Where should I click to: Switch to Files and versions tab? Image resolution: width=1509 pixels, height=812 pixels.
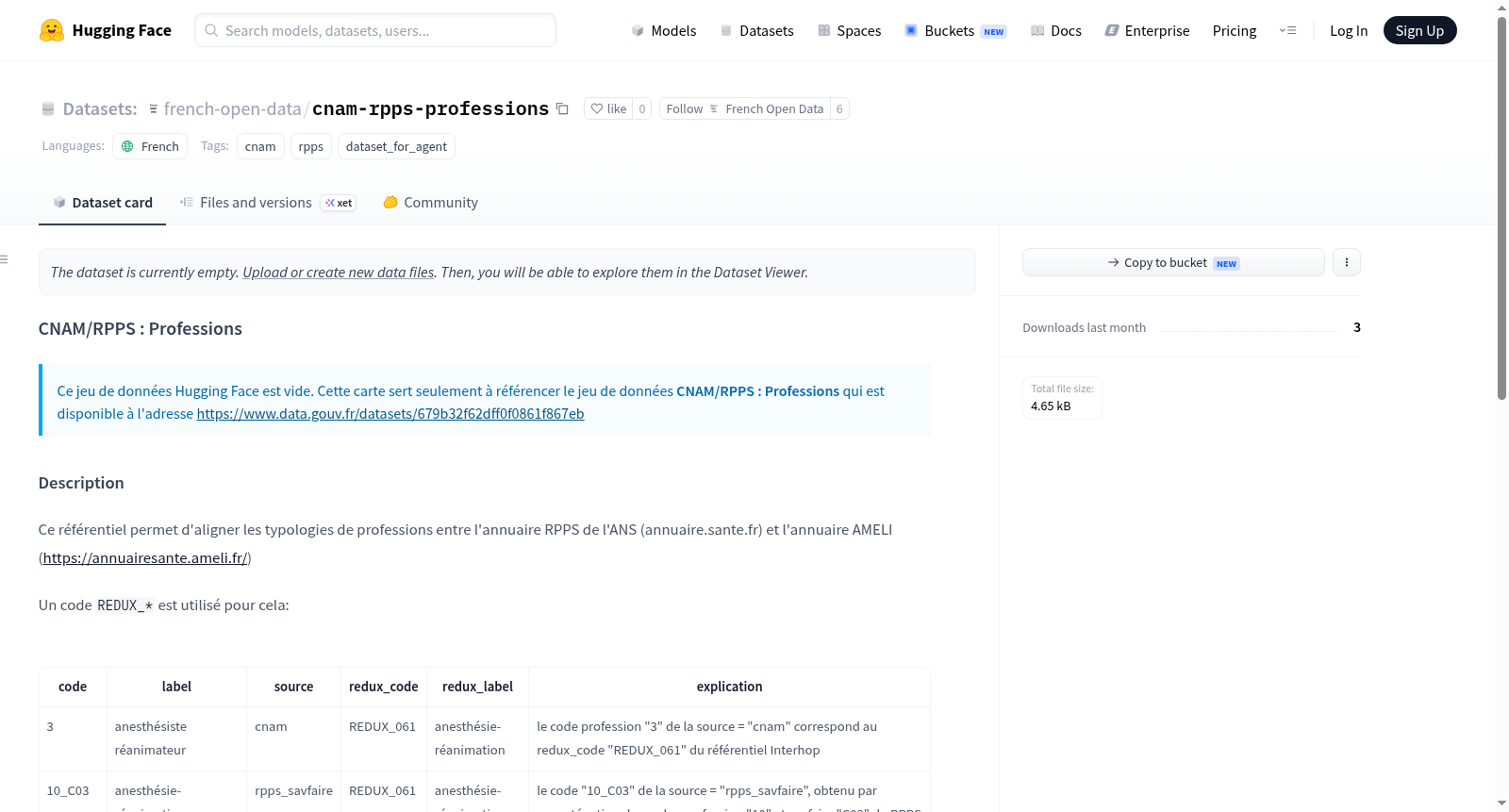pyautogui.click(x=268, y=202)
